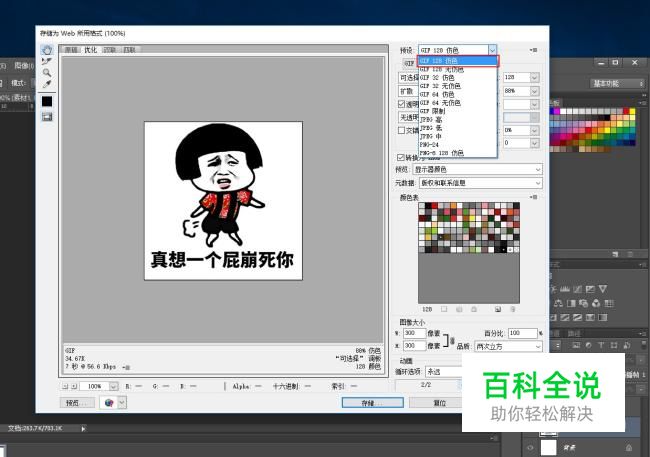Select the Eyedropper tool

pos(47,84)
